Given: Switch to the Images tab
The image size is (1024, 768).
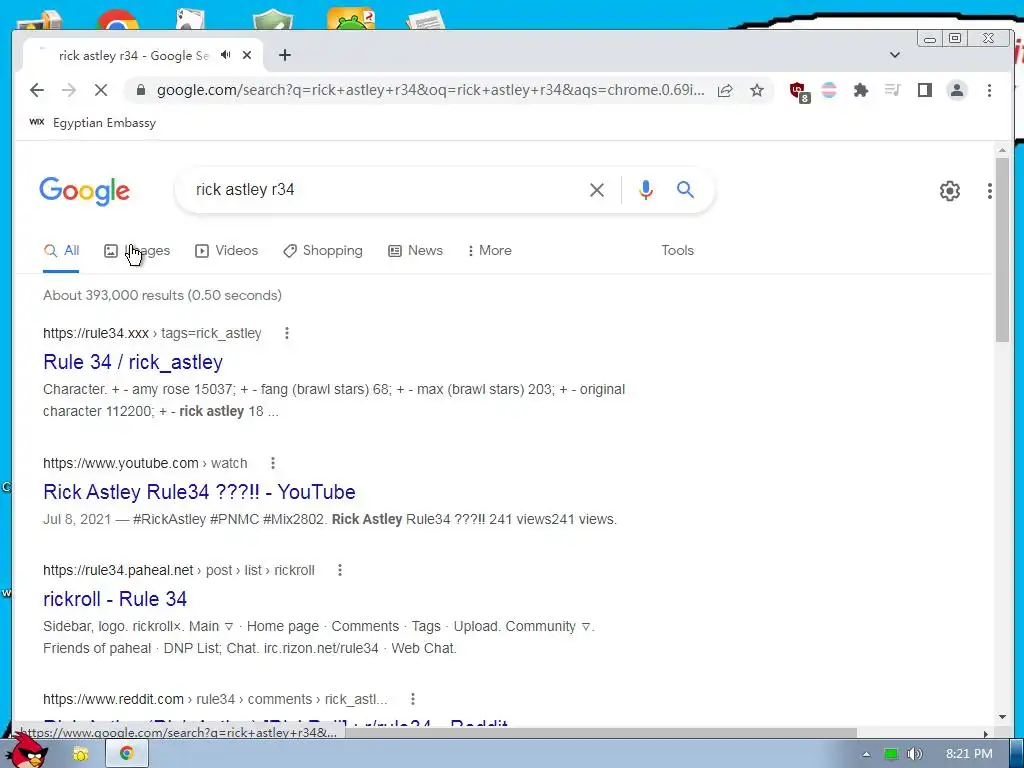Looking at the screenshot, I should 137,251.
